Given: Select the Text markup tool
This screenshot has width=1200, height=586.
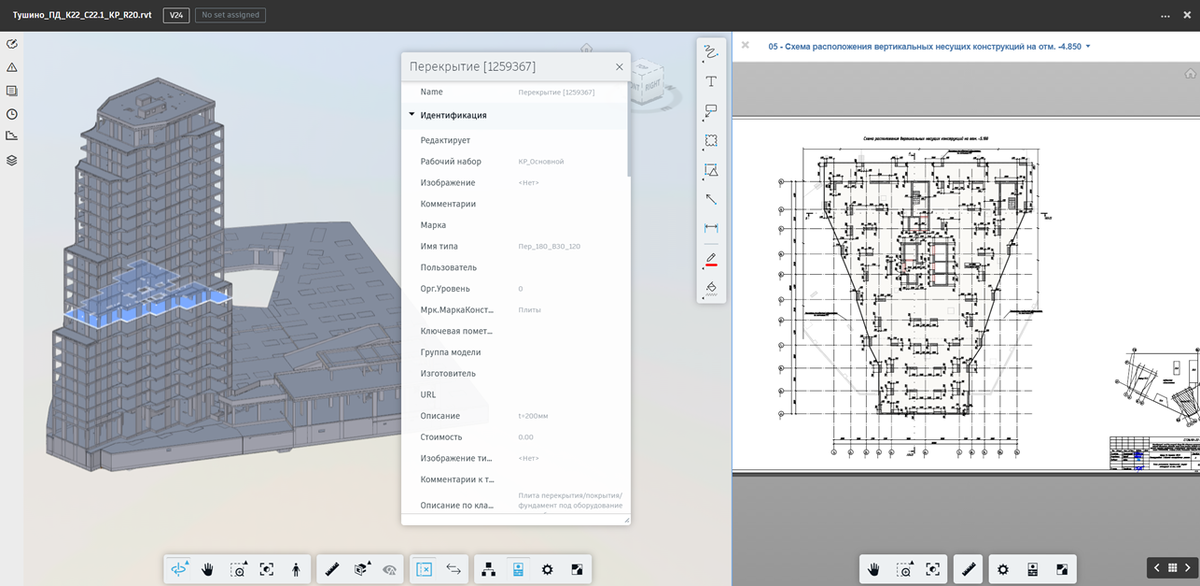Looking at the screenshot, I should (x=711, y=81).
